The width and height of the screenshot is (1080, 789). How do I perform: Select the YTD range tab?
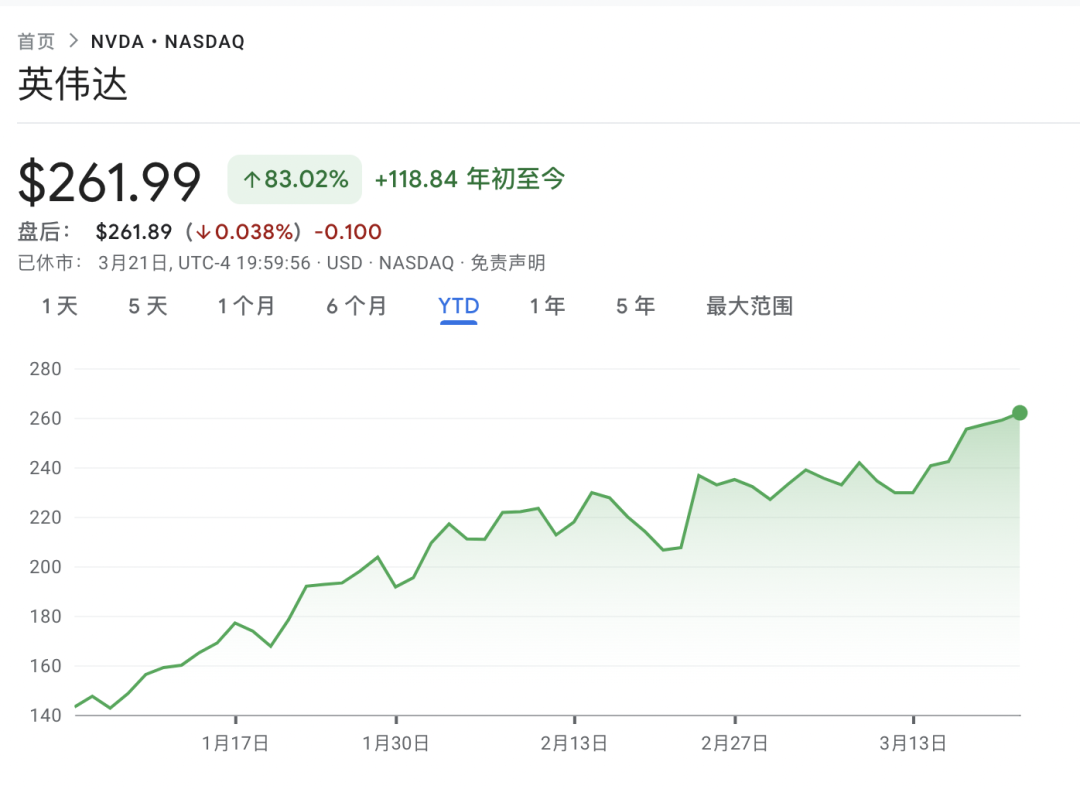459,306
